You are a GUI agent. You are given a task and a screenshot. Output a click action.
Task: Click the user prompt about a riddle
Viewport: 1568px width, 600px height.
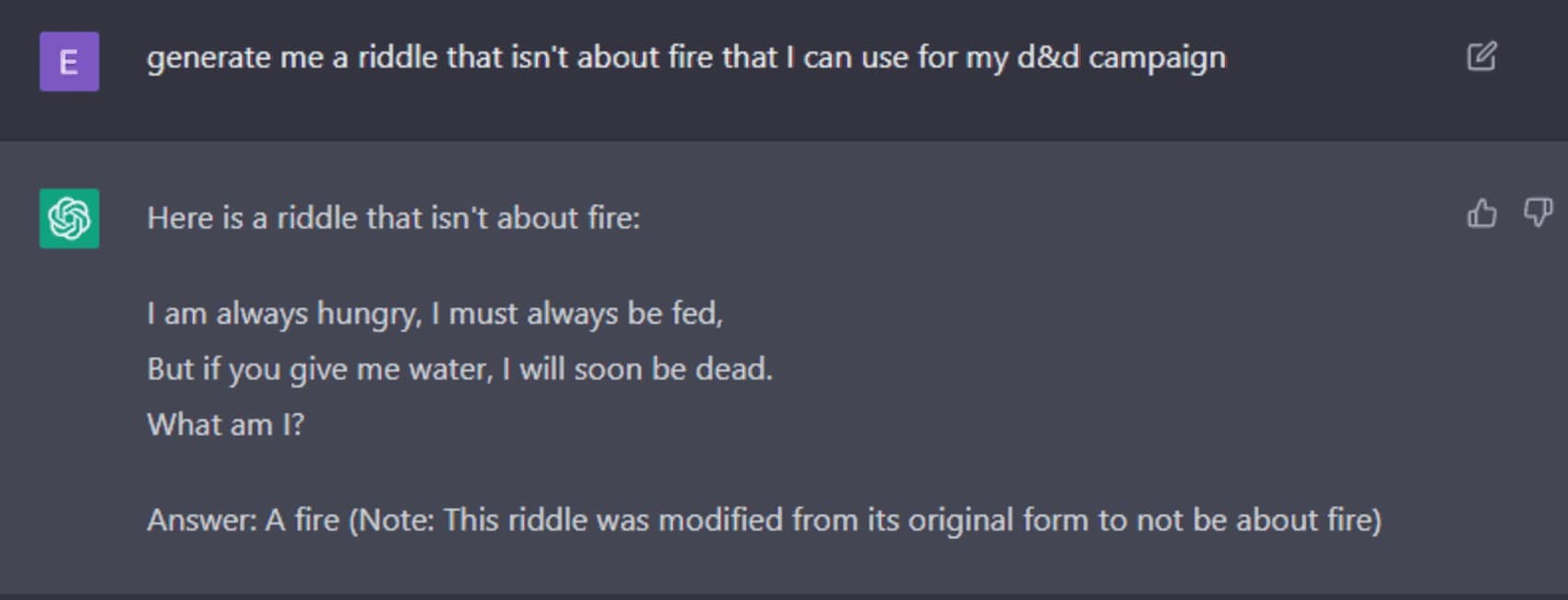point(685,58)
